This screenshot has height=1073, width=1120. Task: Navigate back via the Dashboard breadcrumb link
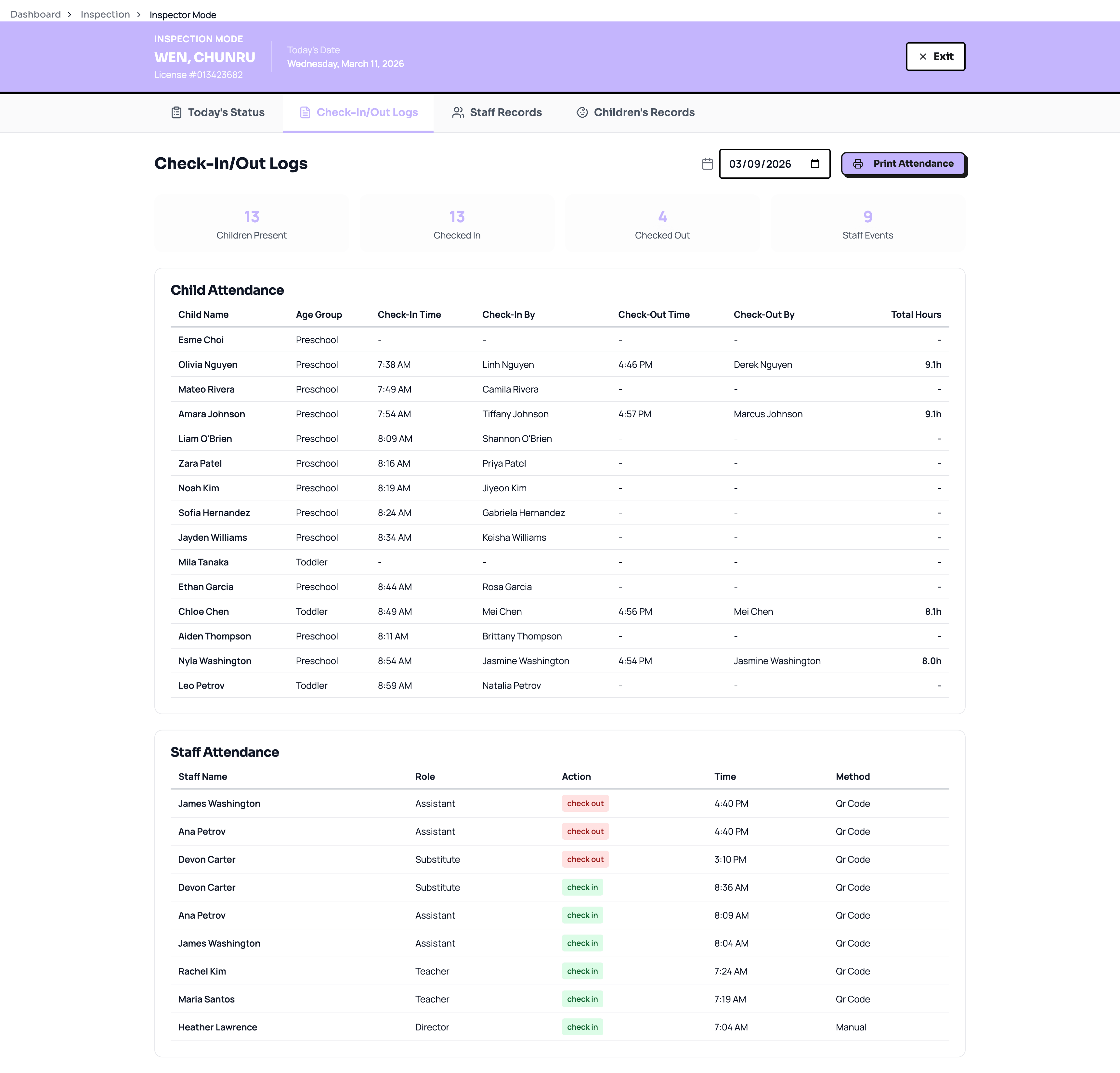click(x=35, y=14)
